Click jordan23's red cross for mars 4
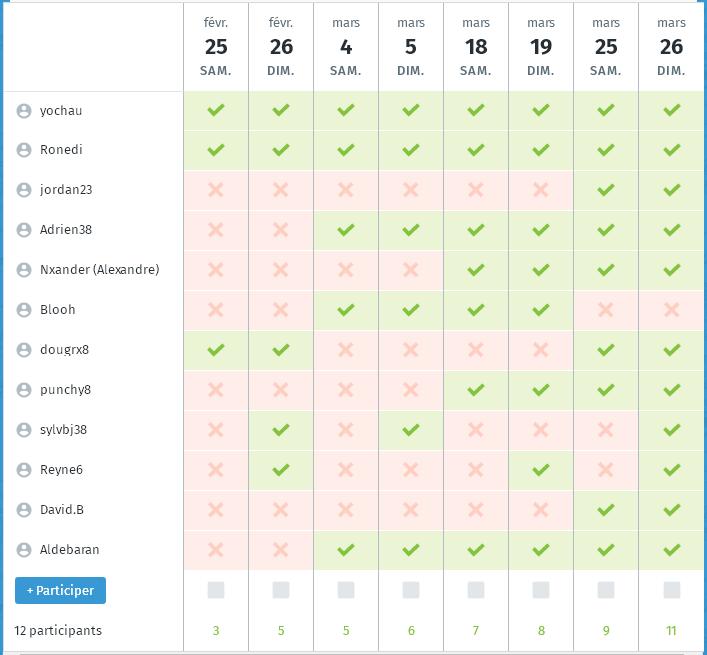Screen dimensions: 707x655 (346, 190)
